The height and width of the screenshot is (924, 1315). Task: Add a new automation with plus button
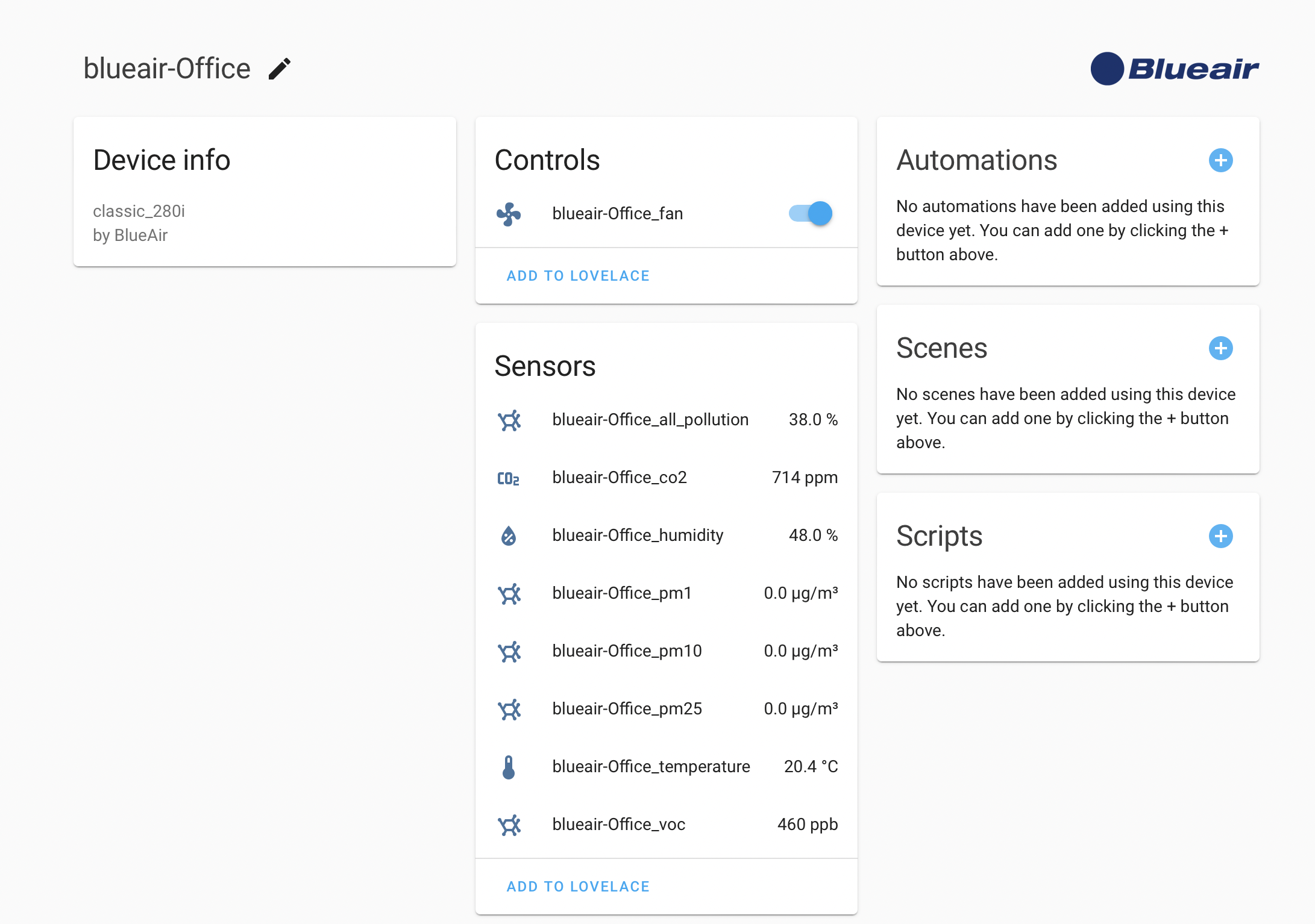point(1220,160)
